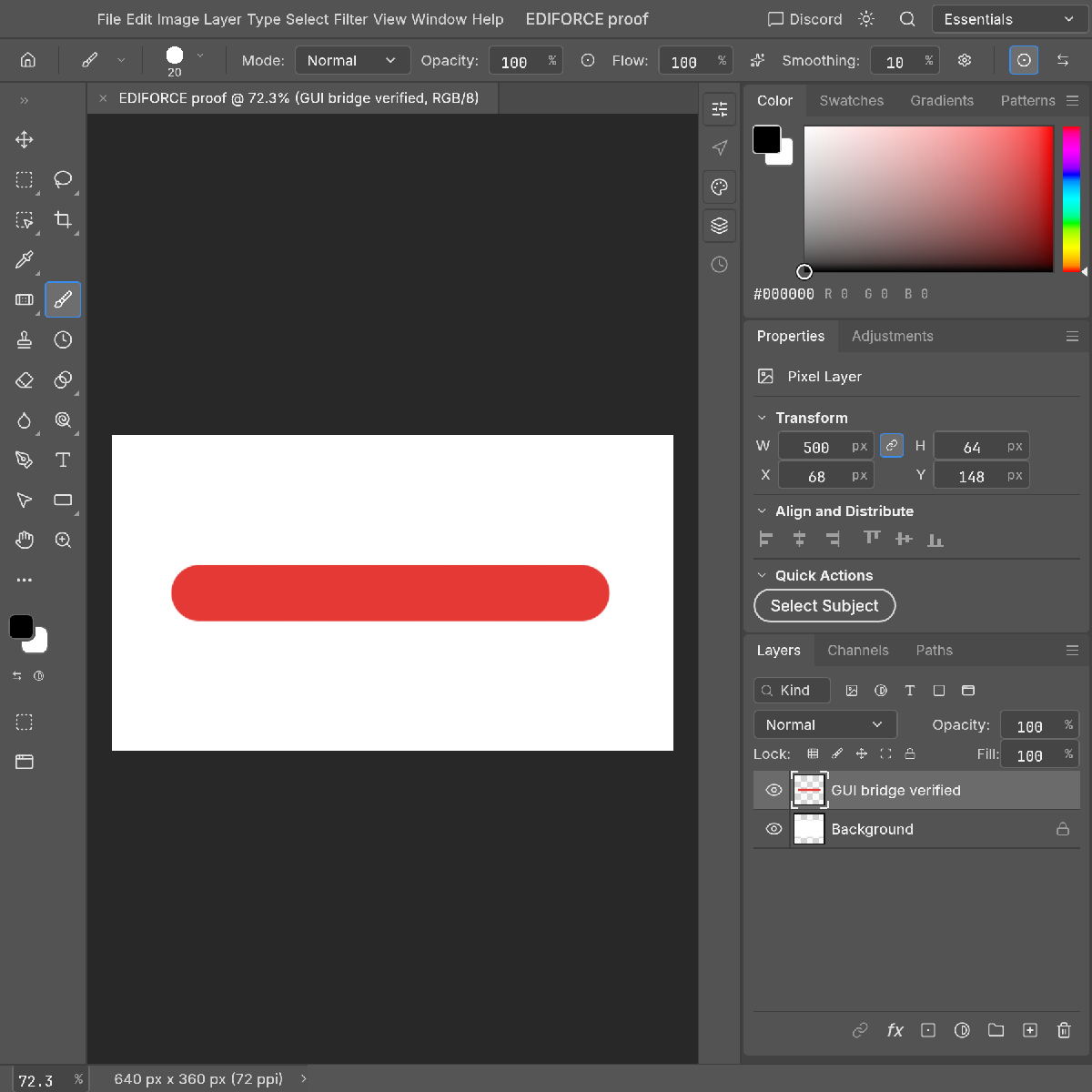The image size is (1092, 1092).
Task: Open smoothing options gear icon
Action: (x=965, y=60)
